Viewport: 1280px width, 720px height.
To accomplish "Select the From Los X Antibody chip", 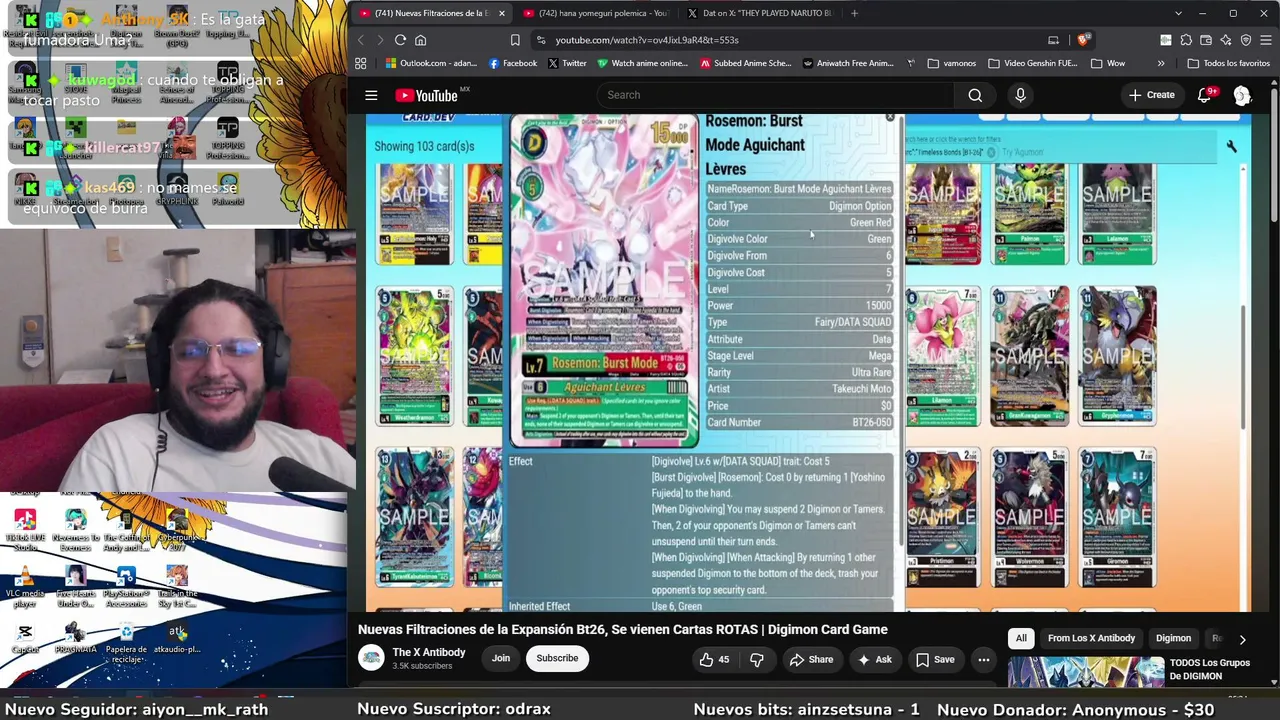I will tap(1091, 638).
